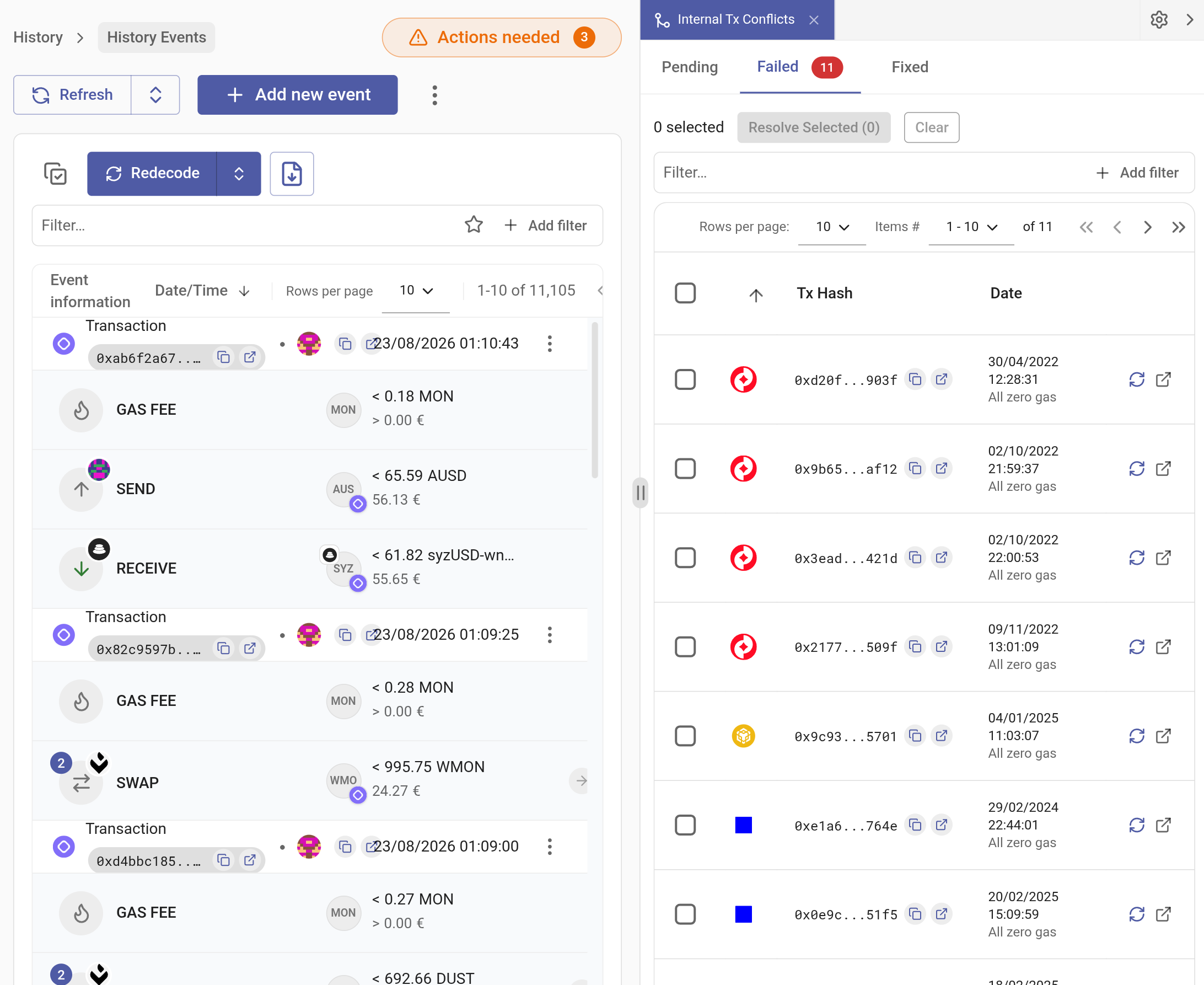Click the events list vertical scrollbar
This screenshot has width=1204, height=985.
[x=594, y=400]
